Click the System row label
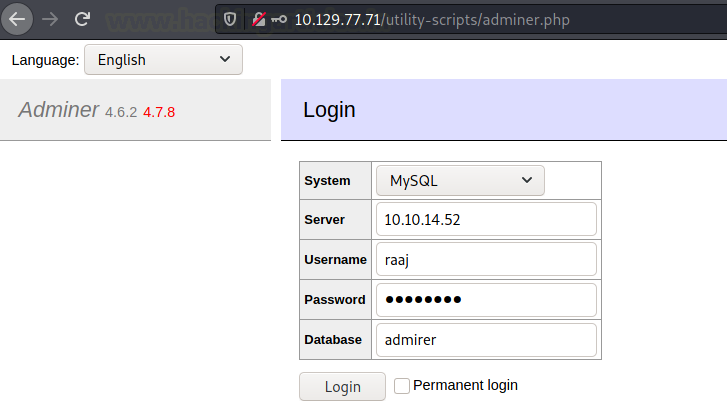727x420 pixels. tap(327, 181)
